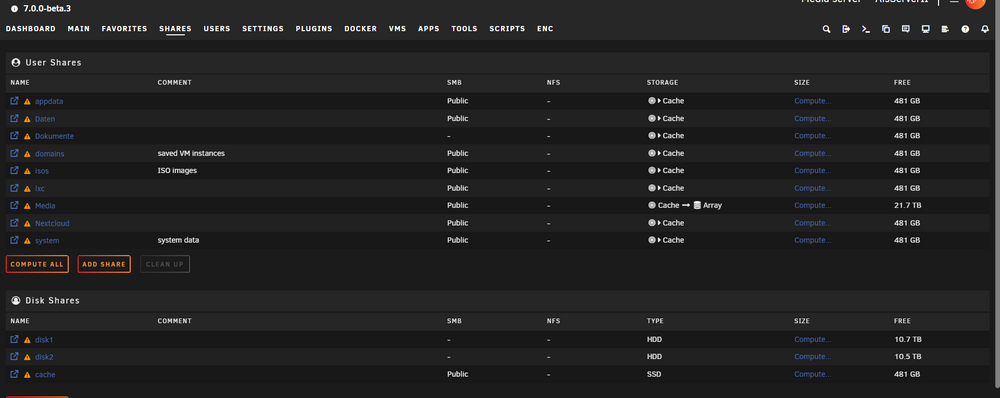The image size is (1000, 398).
Task: Open the system log icon
Action: tap(945, 29)
